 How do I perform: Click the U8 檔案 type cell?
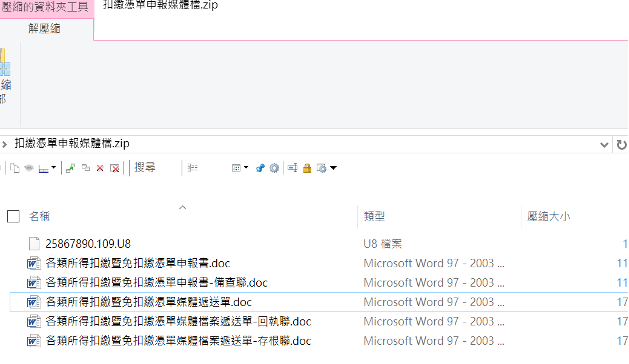tap(382, 244)
